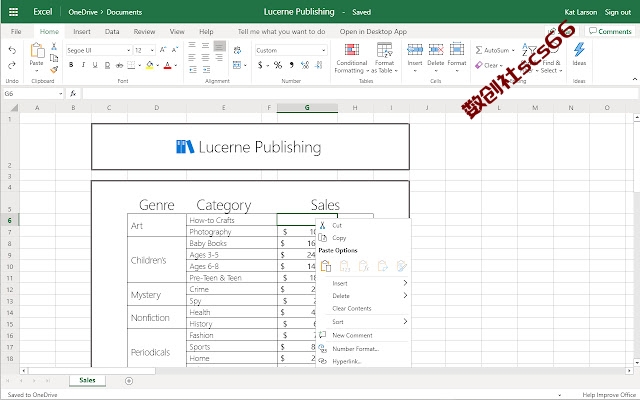Click the decrease indent icon
This screenshot has height=400, width=640.
(x=193, y=69)
